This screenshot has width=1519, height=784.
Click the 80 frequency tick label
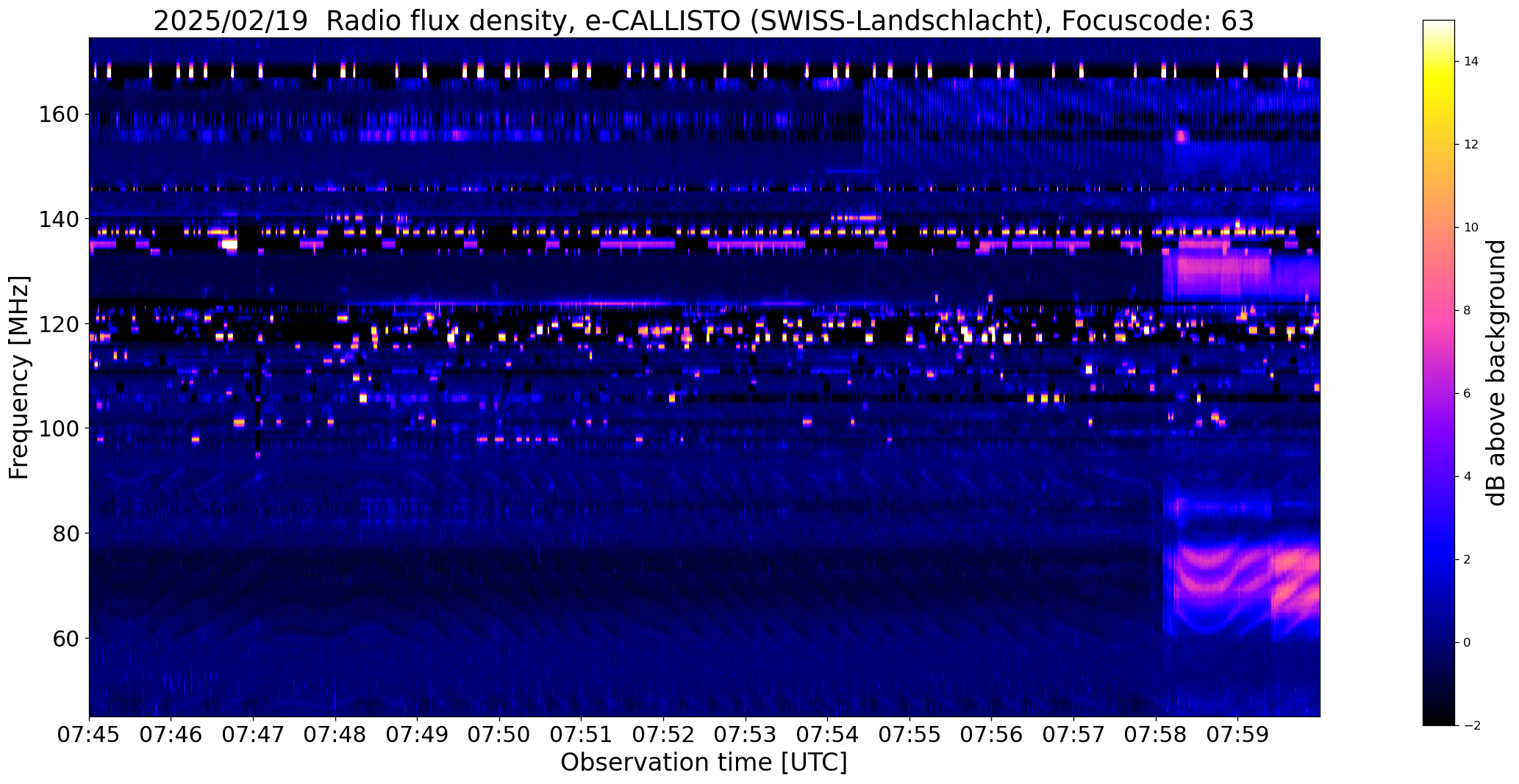tap(67, 533)
